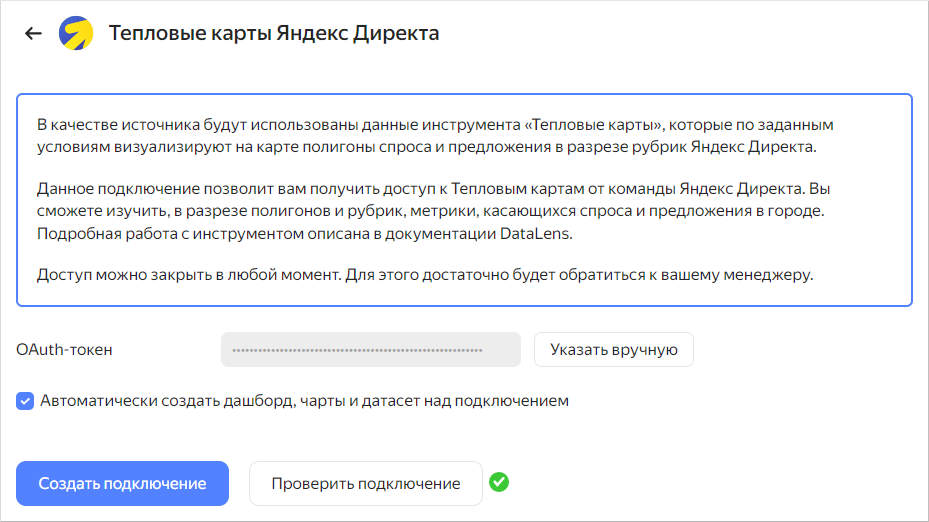Focus the masked OAuth-токен input field
The width and height of the screenshot is (929, 522).
(370, 350)
